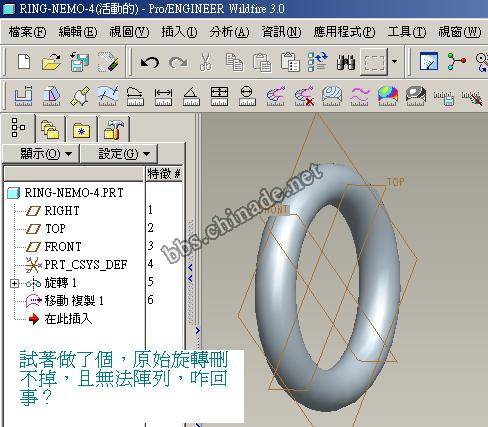488x427 pixels.
Task: Select the distance measurement analysis icon
Action: 163,96
